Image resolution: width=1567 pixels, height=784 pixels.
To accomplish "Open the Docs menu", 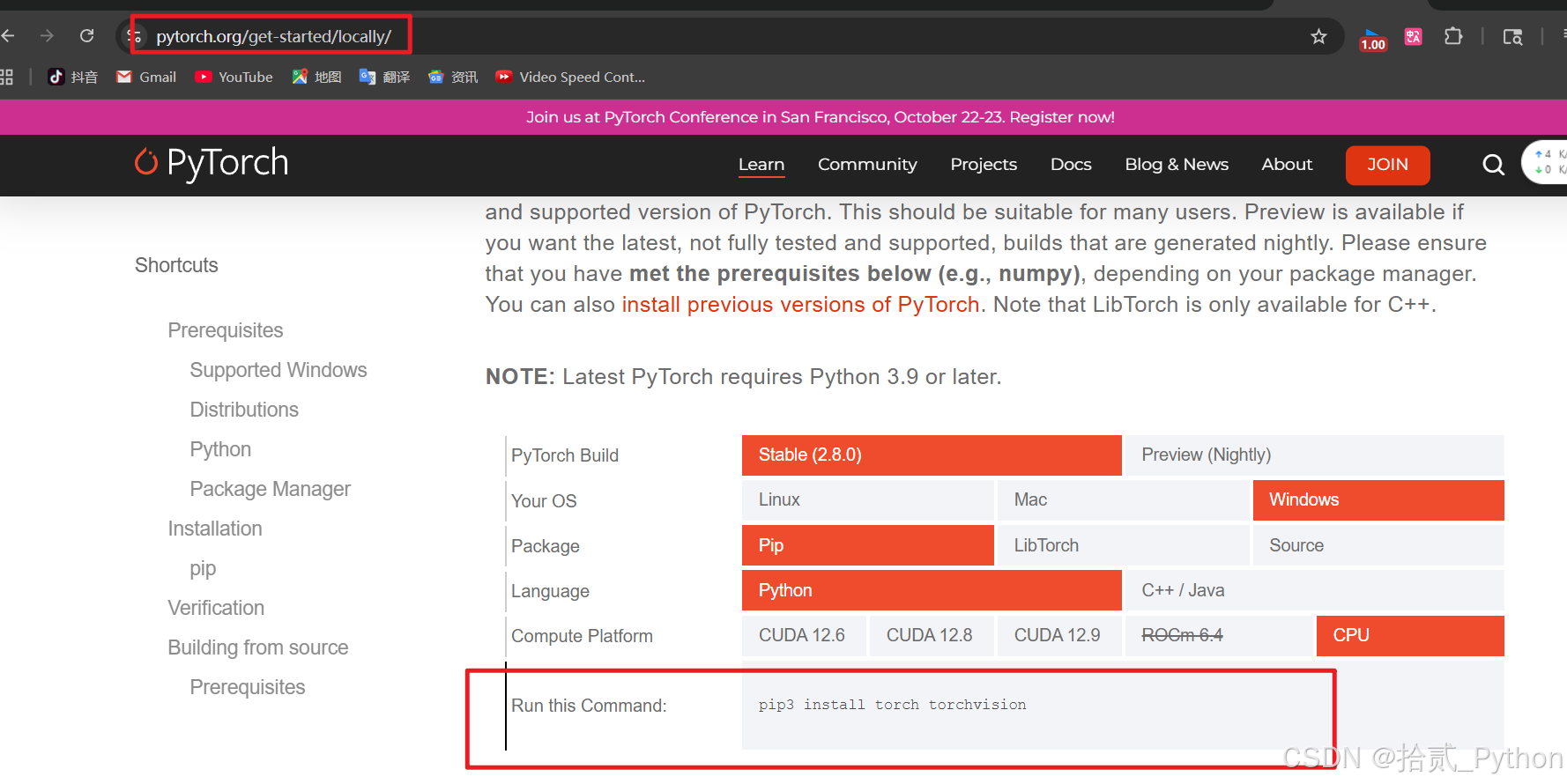I will pos(1071,165).
